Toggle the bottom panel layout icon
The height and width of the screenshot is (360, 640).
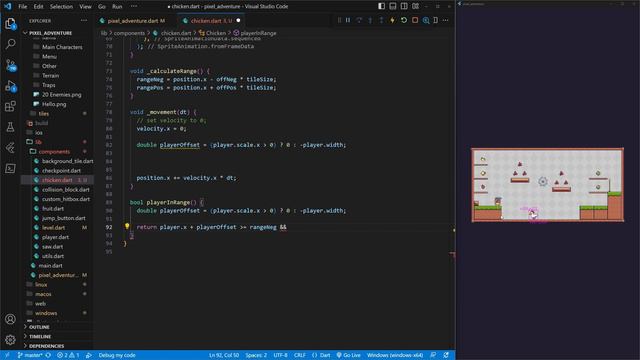pyautogui.click(x=393, y=6)
